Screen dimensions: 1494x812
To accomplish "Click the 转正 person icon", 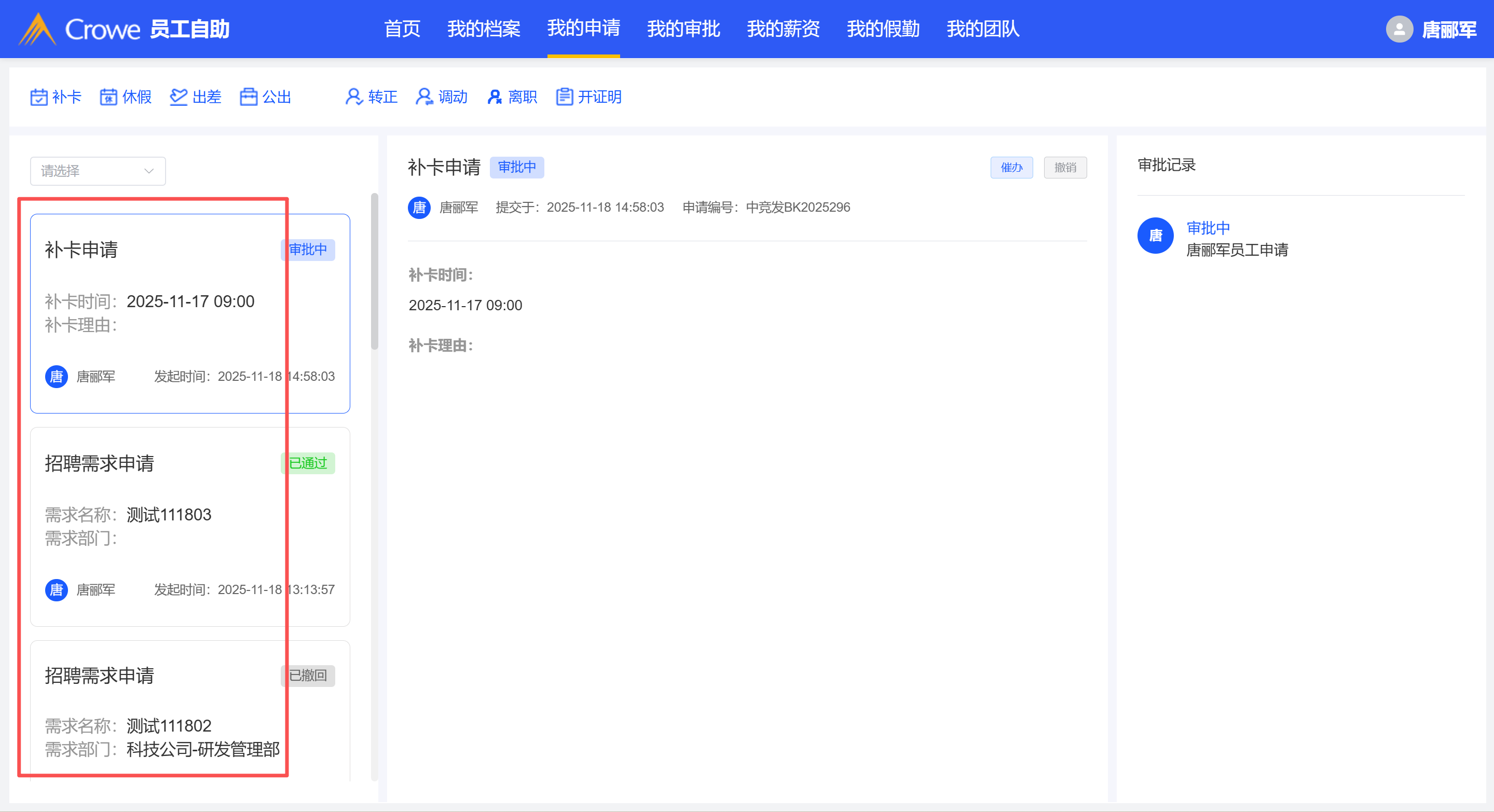I will pos(354,97).
